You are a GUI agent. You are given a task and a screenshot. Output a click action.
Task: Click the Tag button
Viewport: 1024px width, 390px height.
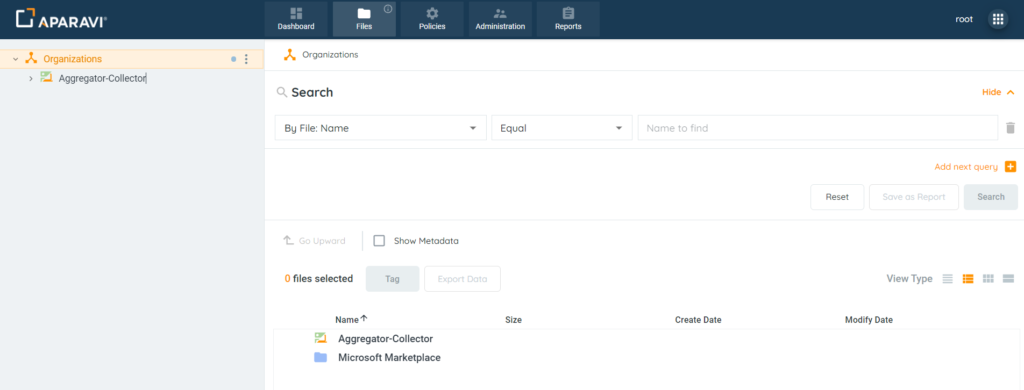392,279
